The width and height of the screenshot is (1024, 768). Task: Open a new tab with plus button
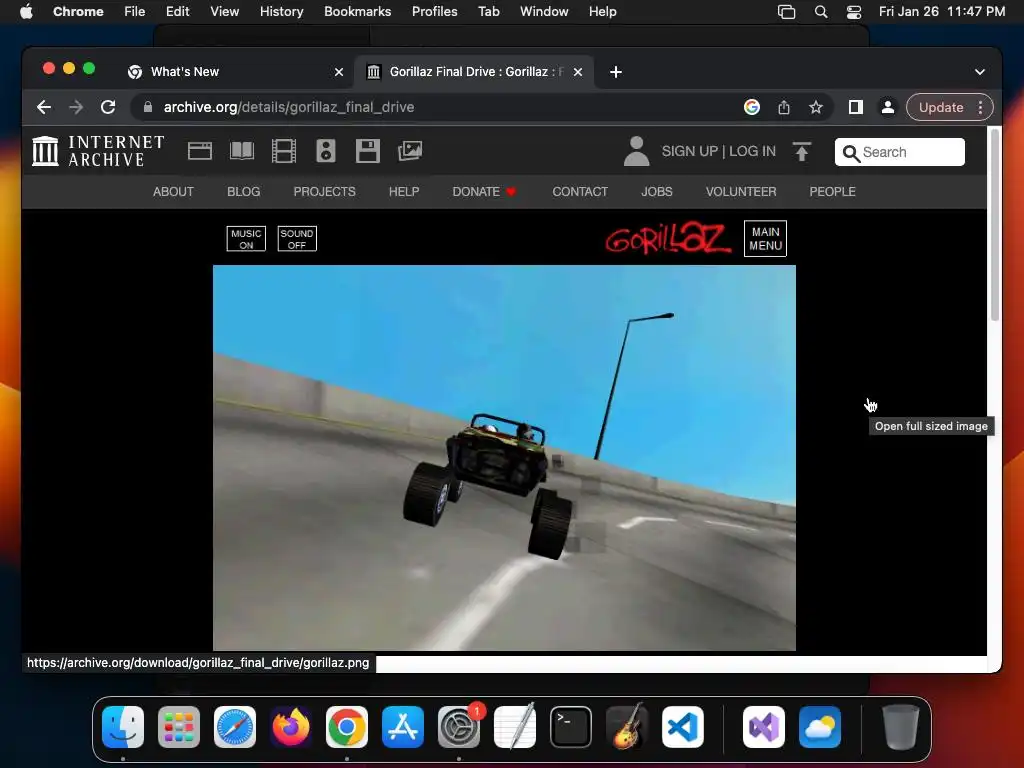tap(616, 72)
